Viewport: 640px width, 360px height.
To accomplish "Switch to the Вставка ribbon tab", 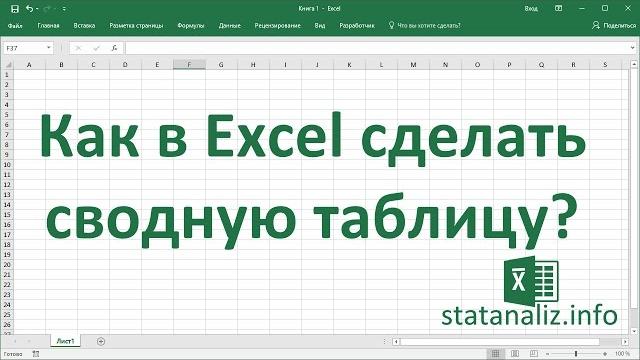I will pyautogui.click(x=84, y=26).
